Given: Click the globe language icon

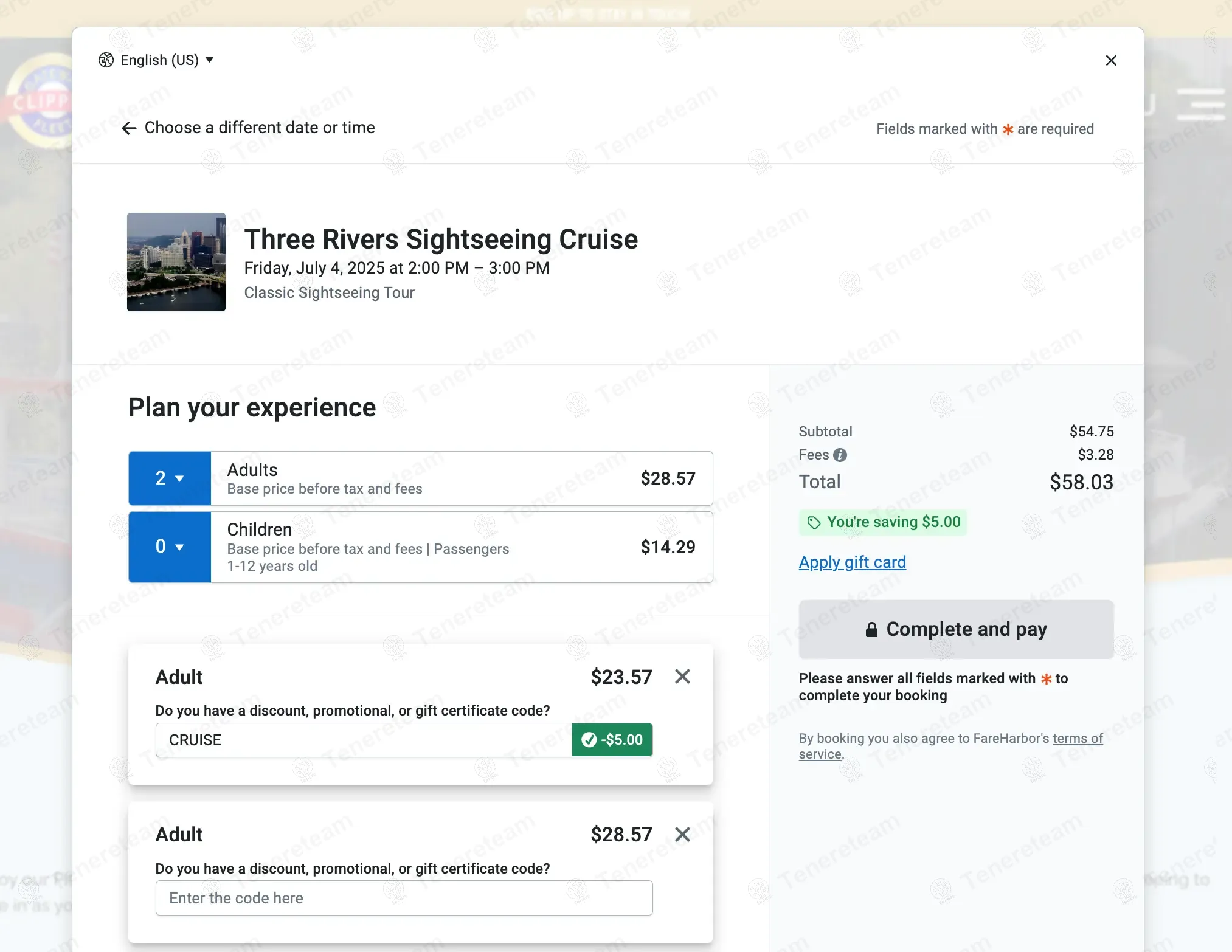Looking at the screenshot, I should (x=106, y=60).
